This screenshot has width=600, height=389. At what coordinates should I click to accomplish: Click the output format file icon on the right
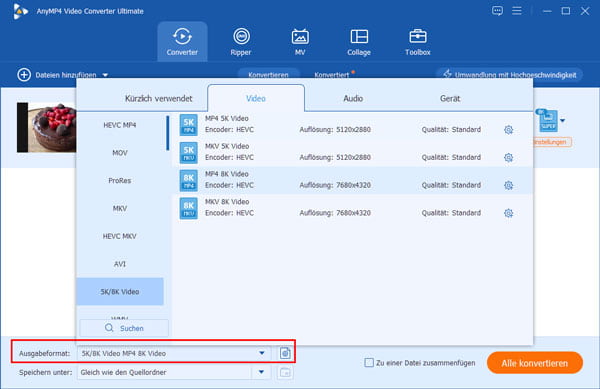pyautogui.click(x=547, y=120)
